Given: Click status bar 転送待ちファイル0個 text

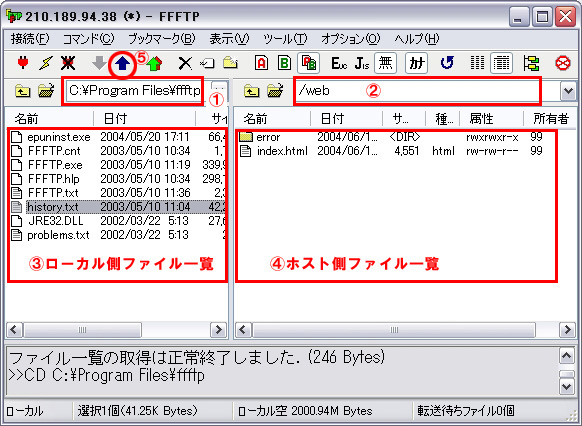Looking at the screenshot, I should point(466,411).
